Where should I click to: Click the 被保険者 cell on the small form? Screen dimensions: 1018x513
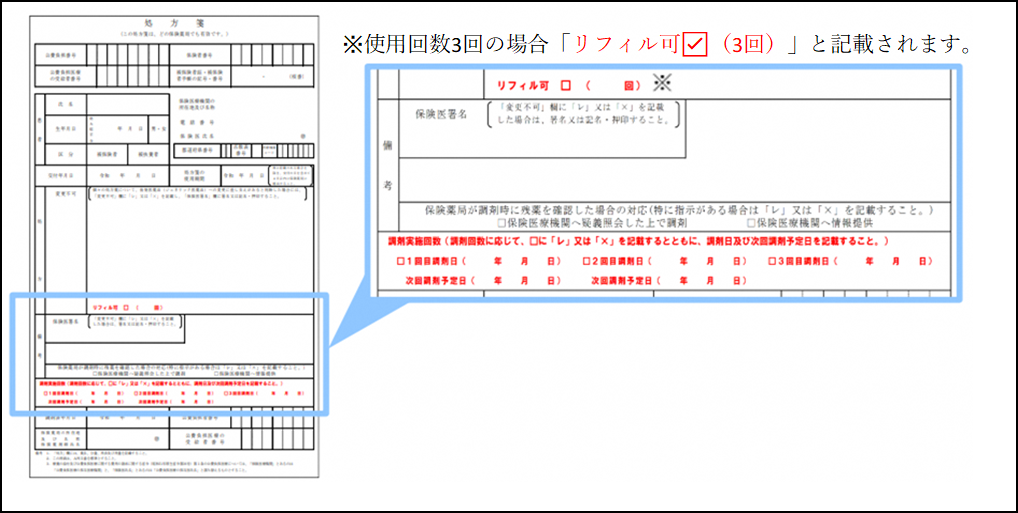click(x=107, y=154)
